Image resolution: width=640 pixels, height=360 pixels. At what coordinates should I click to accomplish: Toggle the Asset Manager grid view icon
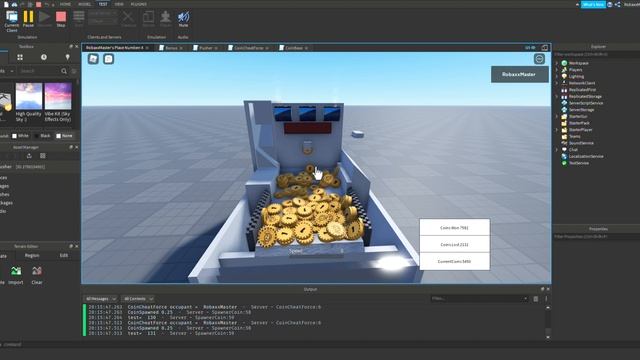point(42,156)
